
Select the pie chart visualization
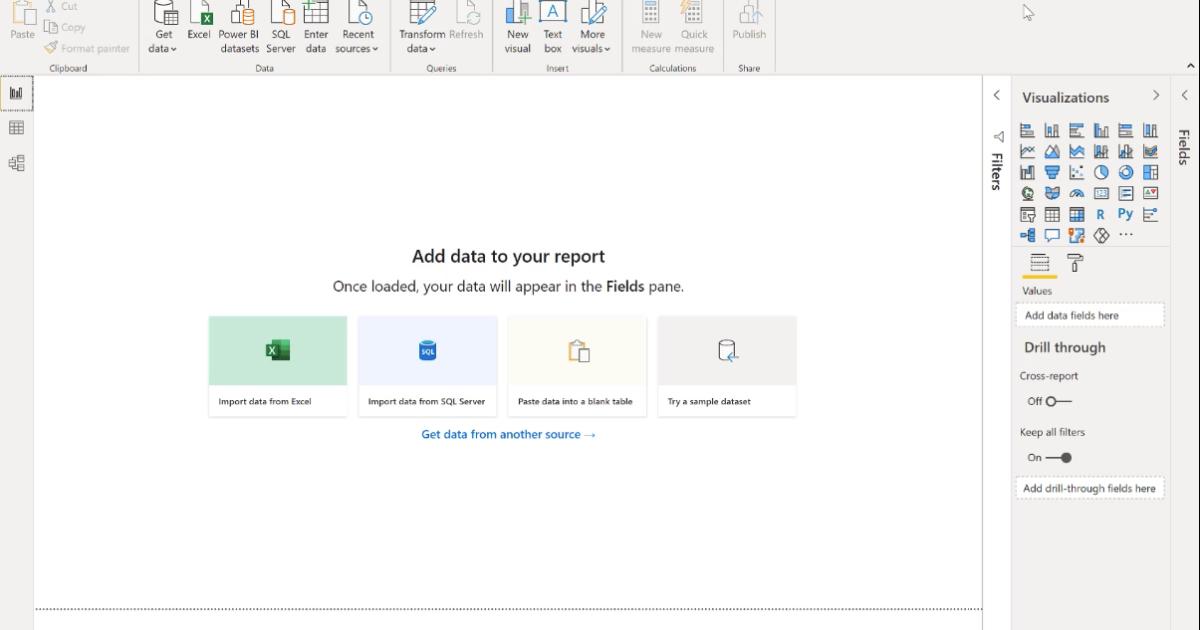(1100, 171)
